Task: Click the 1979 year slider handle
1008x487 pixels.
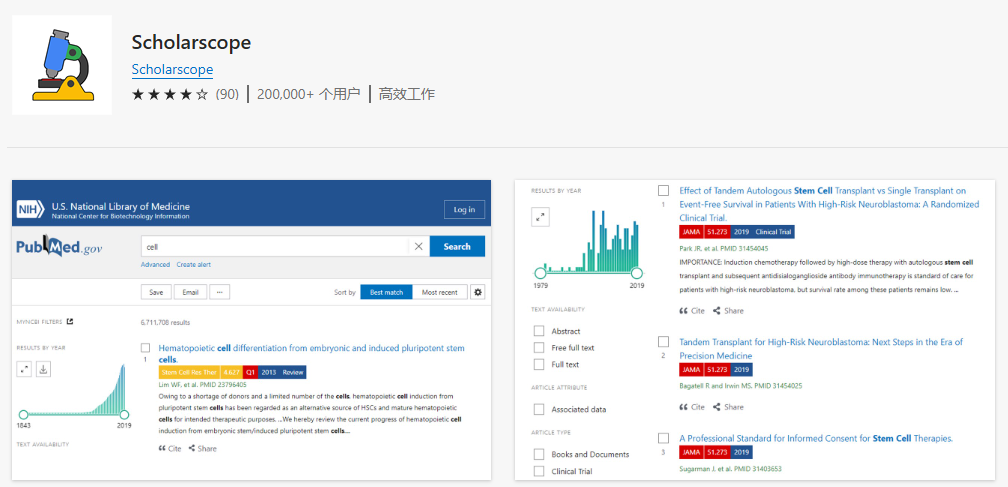Action: click(541, 272)
